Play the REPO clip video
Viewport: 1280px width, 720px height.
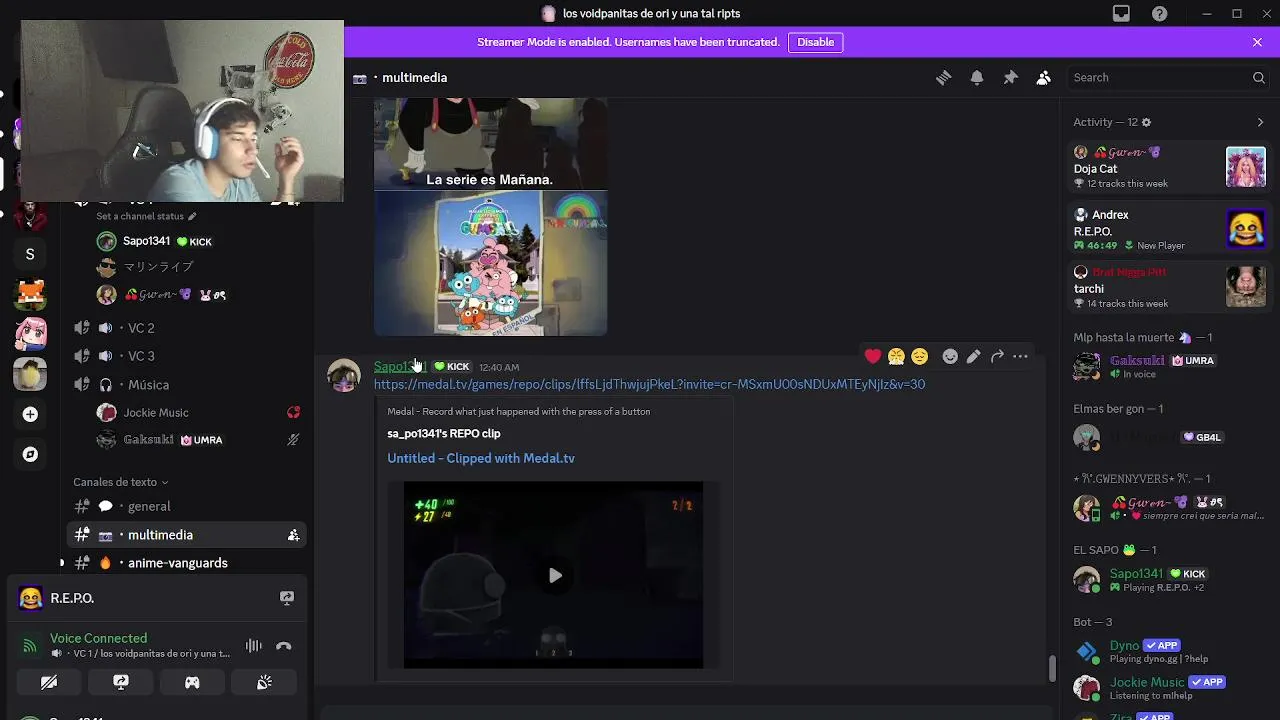coord(555,575)
